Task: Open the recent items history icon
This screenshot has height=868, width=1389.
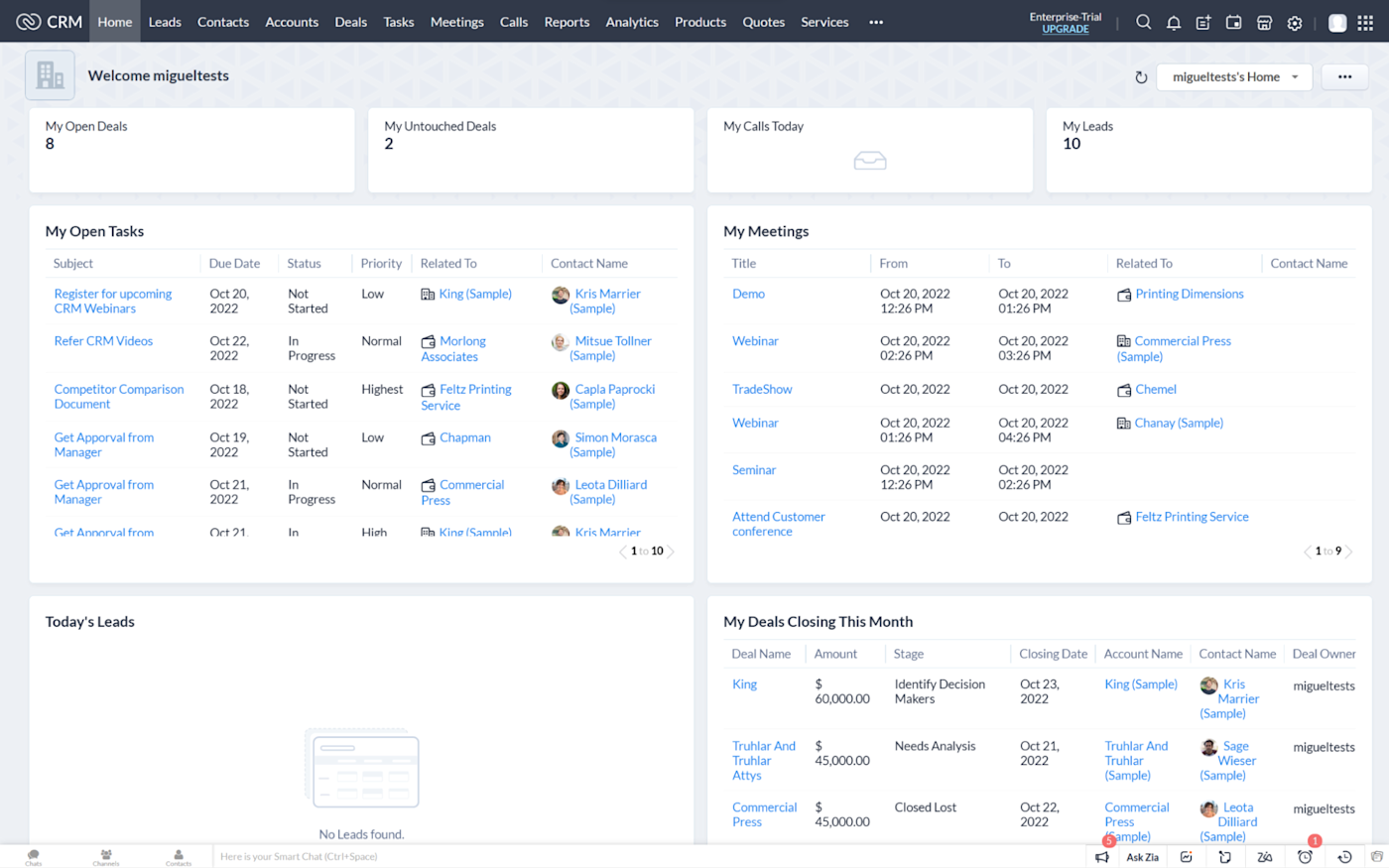Action: pyautogui.click(x=1344, y=857)
